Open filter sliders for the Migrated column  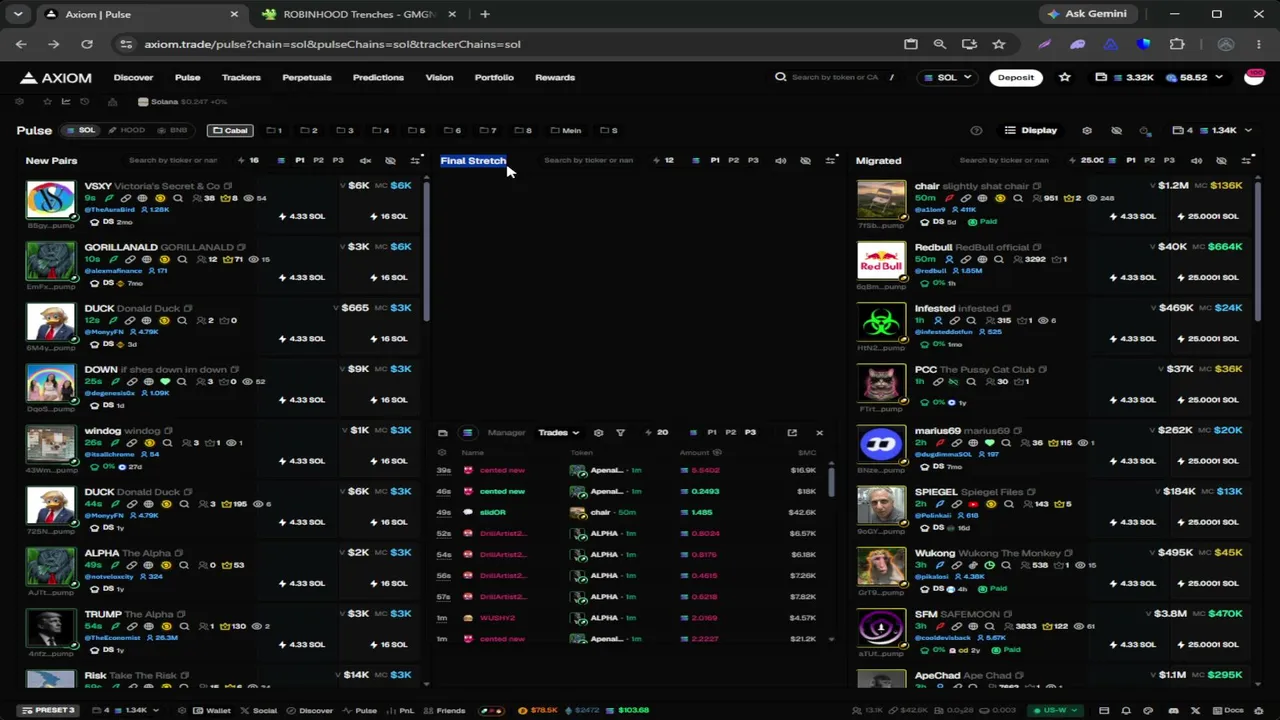[x=1247, y=160]
